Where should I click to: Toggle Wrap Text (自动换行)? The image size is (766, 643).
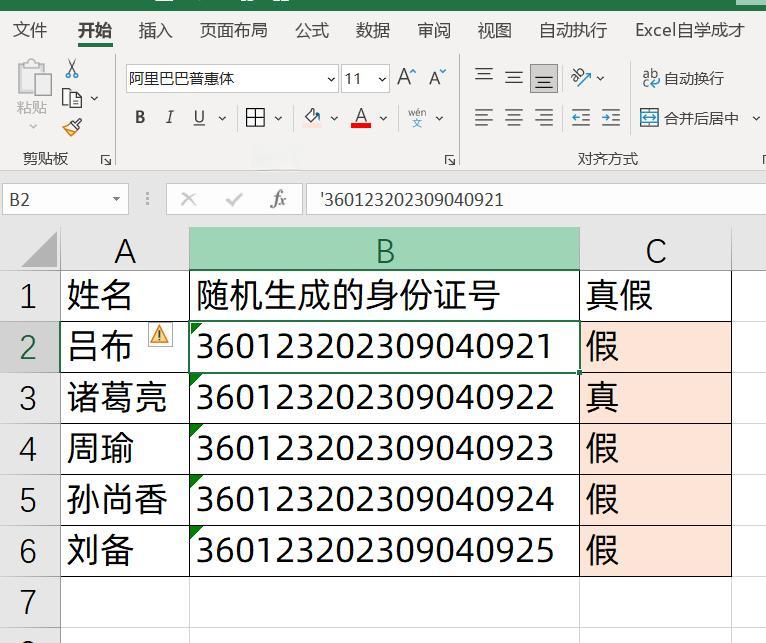click(683, 78)
